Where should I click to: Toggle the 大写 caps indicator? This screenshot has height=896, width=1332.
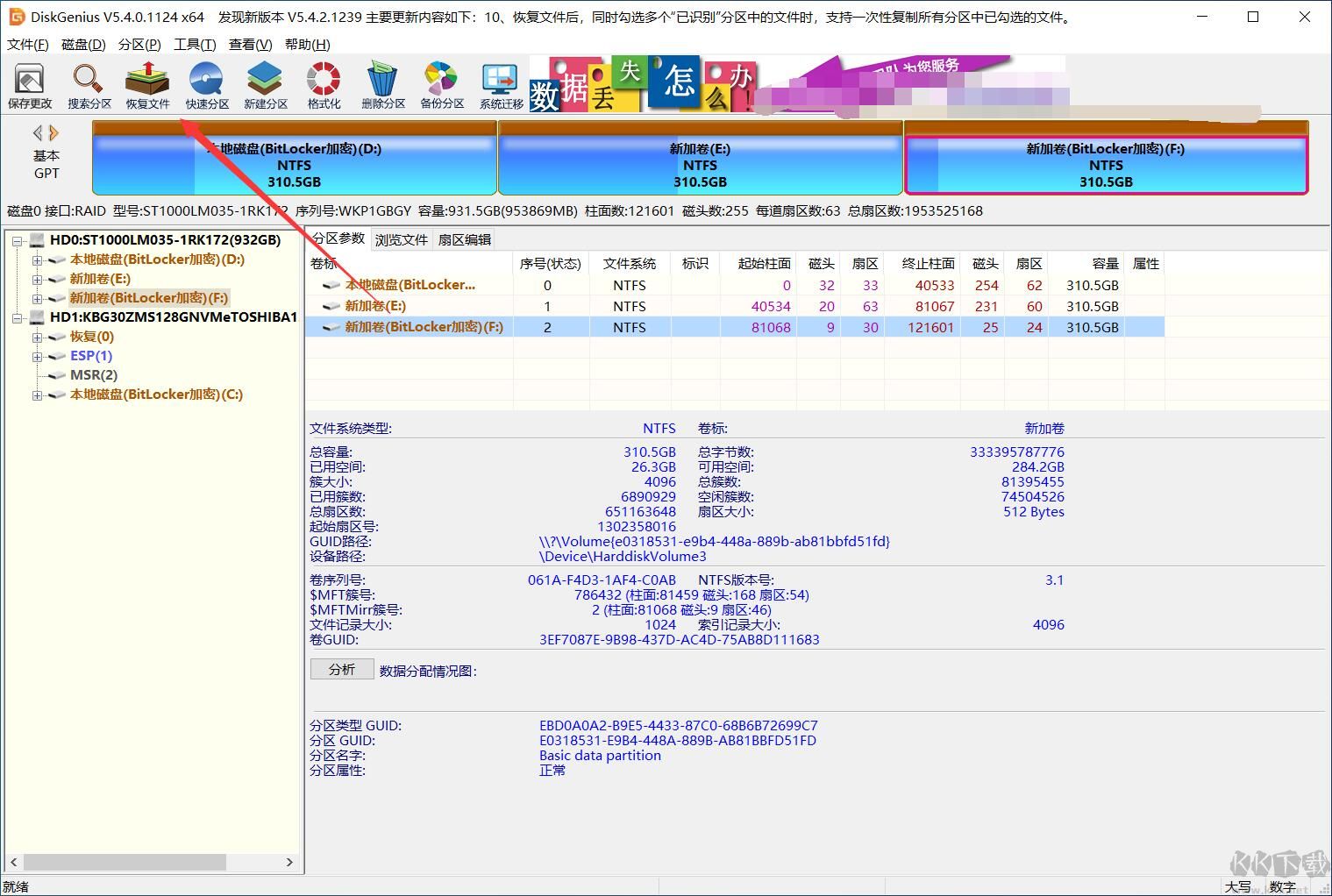click(x=1236, y=886)
